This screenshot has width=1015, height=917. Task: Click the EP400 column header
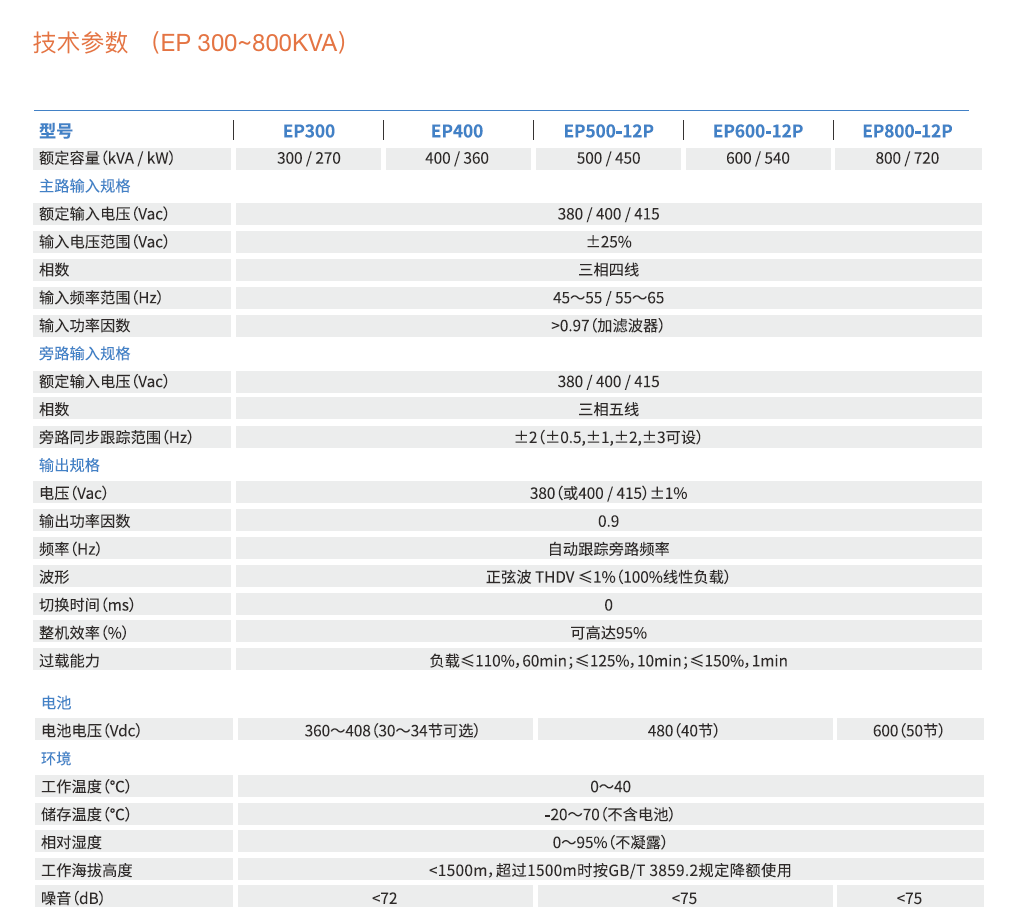[457, 131]
